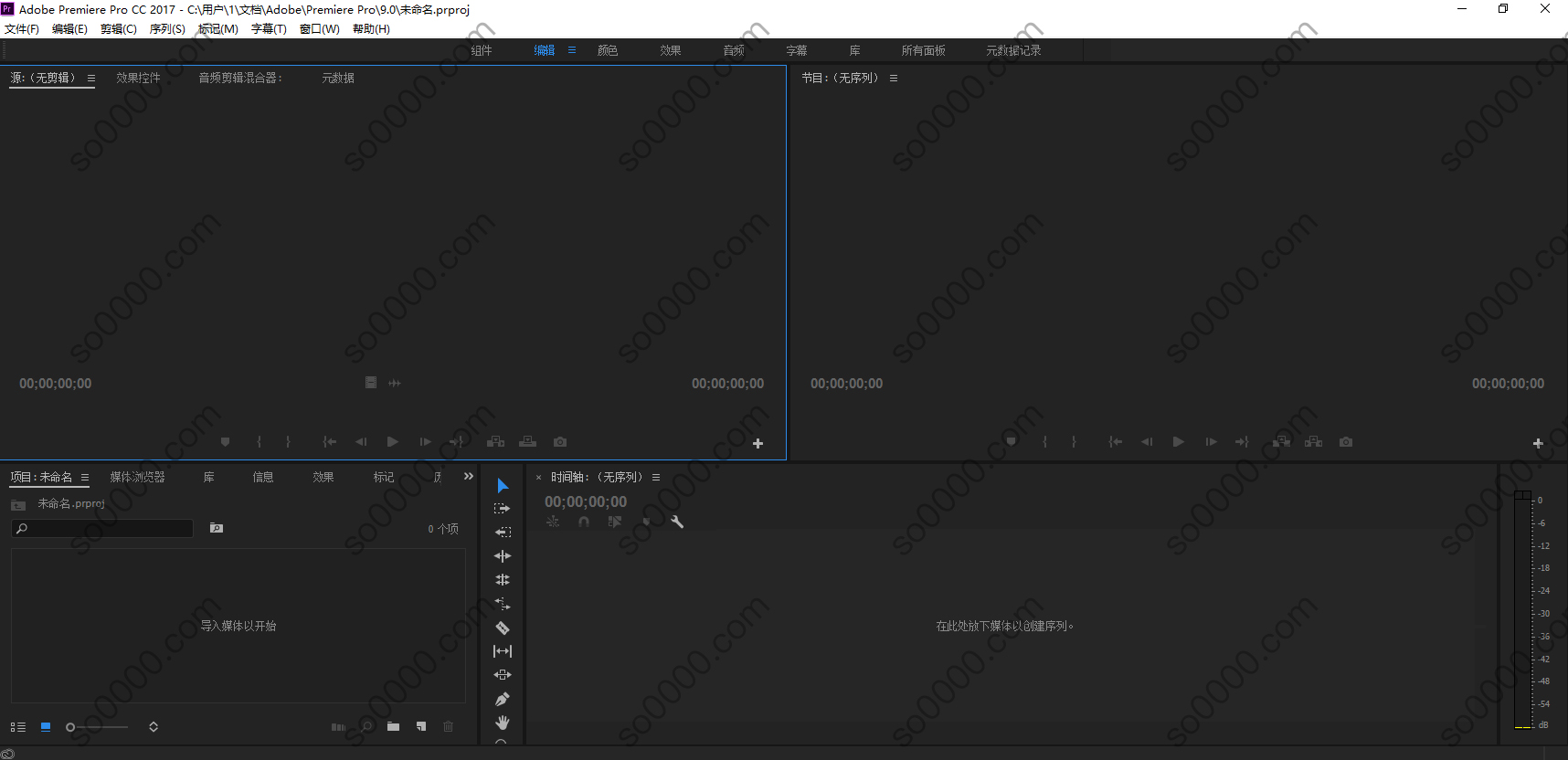
Task: Step forward one frame in Program monitor
Action: coord(1211,442)
